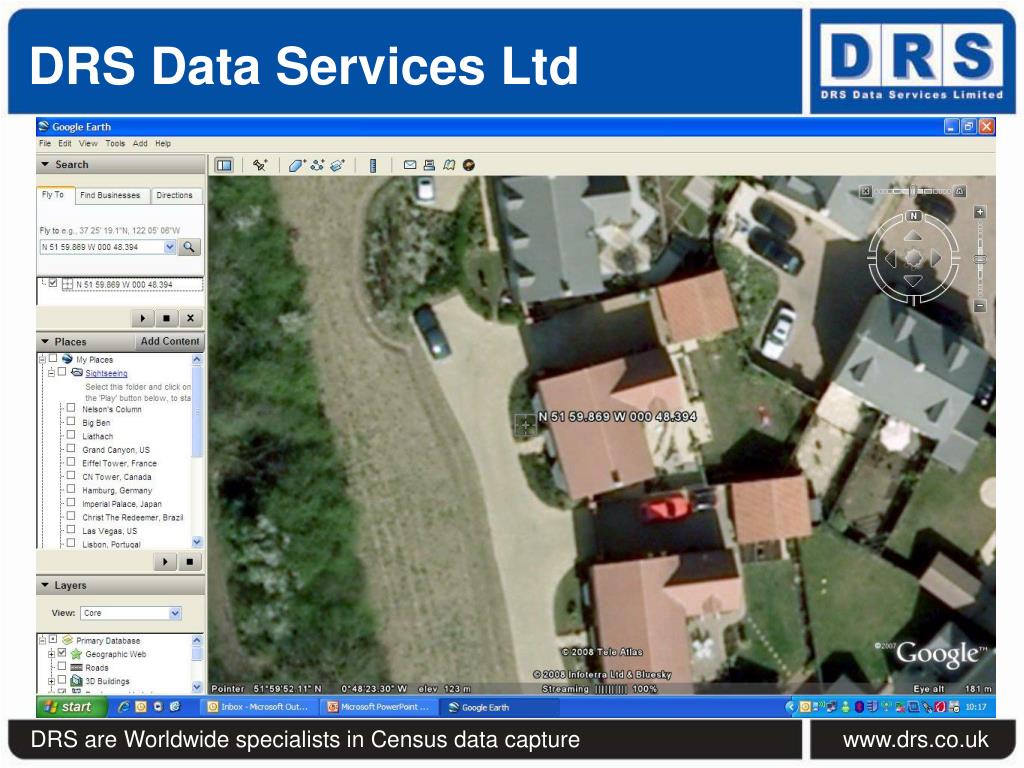Check the Eiffel Tower, France checkbox
Viewport: 1024px width, 768px height.
click(x=71, y=462)
